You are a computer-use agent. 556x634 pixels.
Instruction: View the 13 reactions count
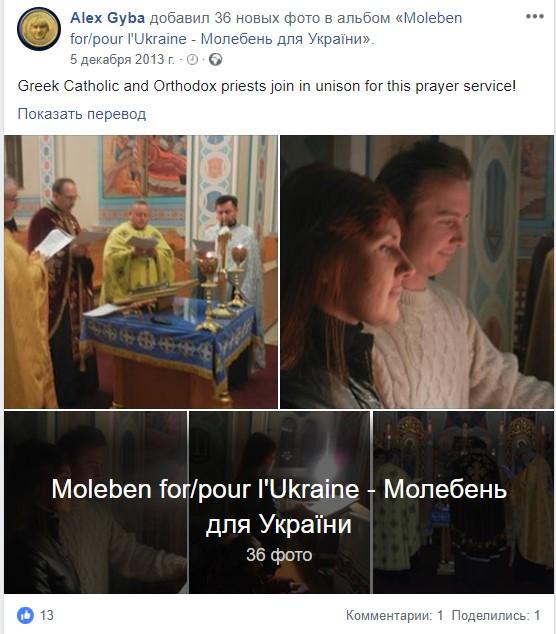pyautogui.click(x=47, y=615)
